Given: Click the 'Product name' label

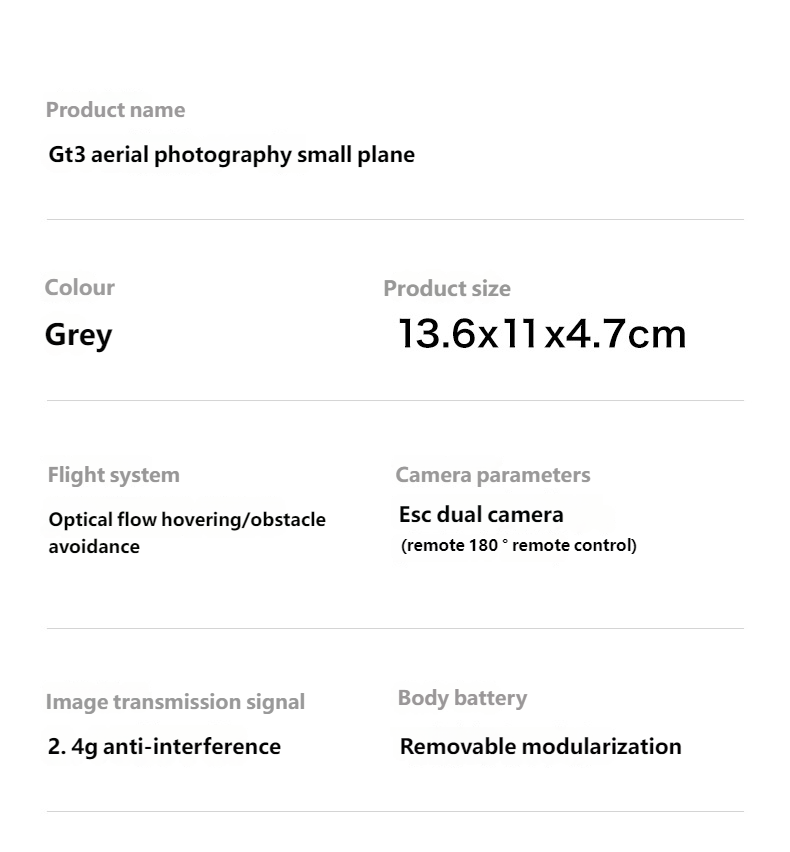Looking at the screenshot, I should coord(115,110).
